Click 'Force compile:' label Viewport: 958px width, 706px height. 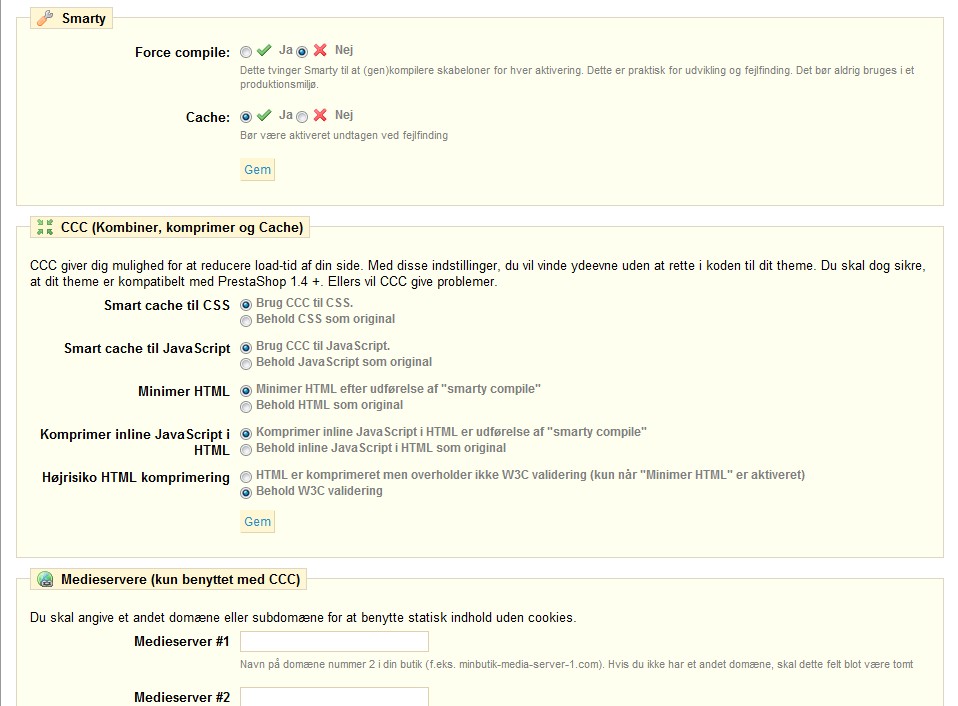[182, 53]
